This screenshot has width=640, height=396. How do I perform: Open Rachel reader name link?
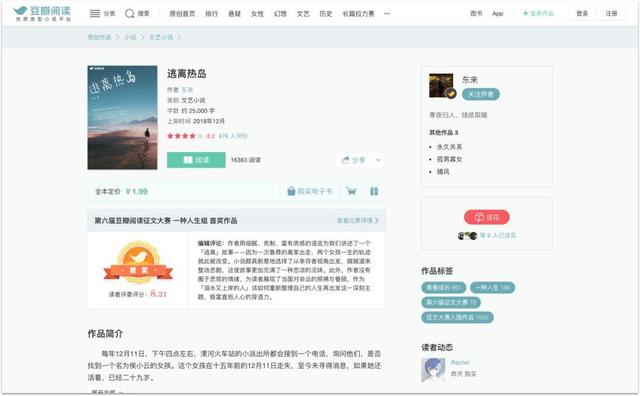[460, 363]
